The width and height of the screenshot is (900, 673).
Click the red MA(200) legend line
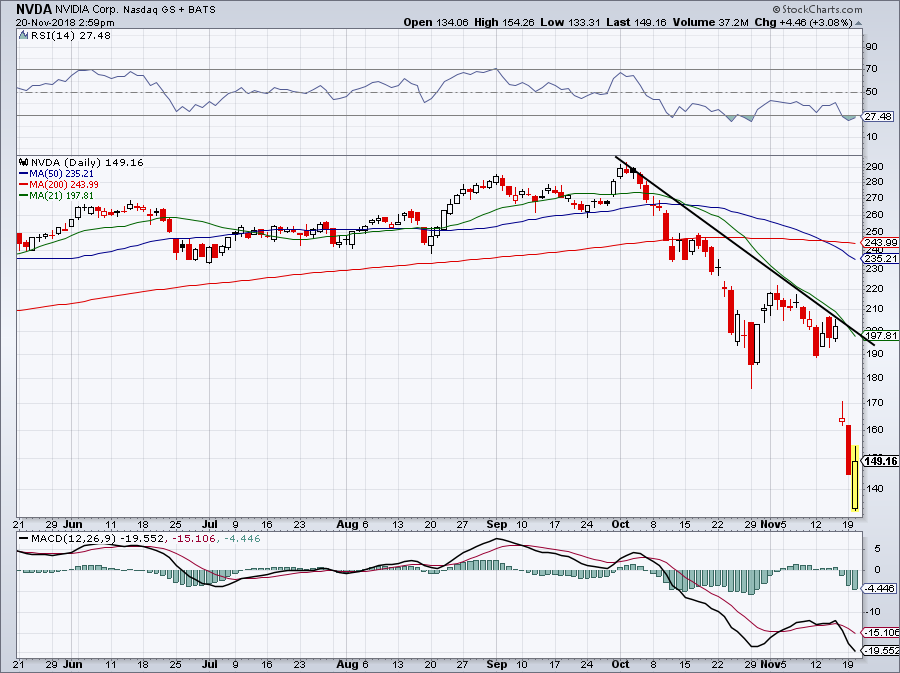[24, 184]
